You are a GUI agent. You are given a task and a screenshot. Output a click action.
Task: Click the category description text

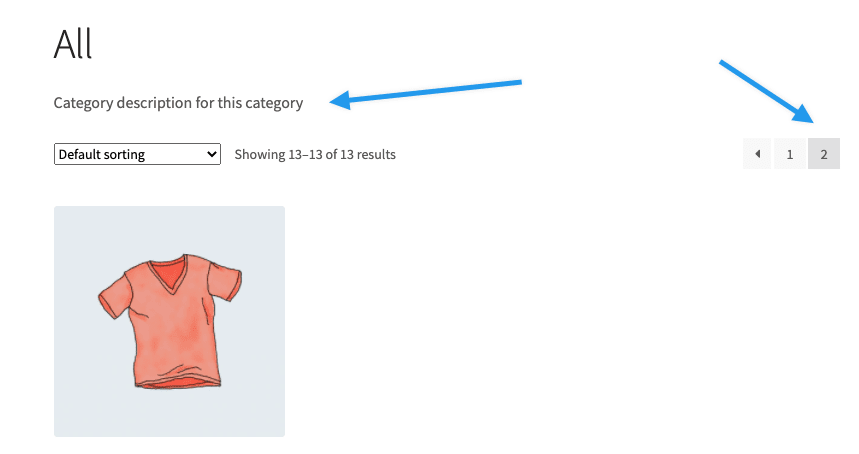coord(178,102)
